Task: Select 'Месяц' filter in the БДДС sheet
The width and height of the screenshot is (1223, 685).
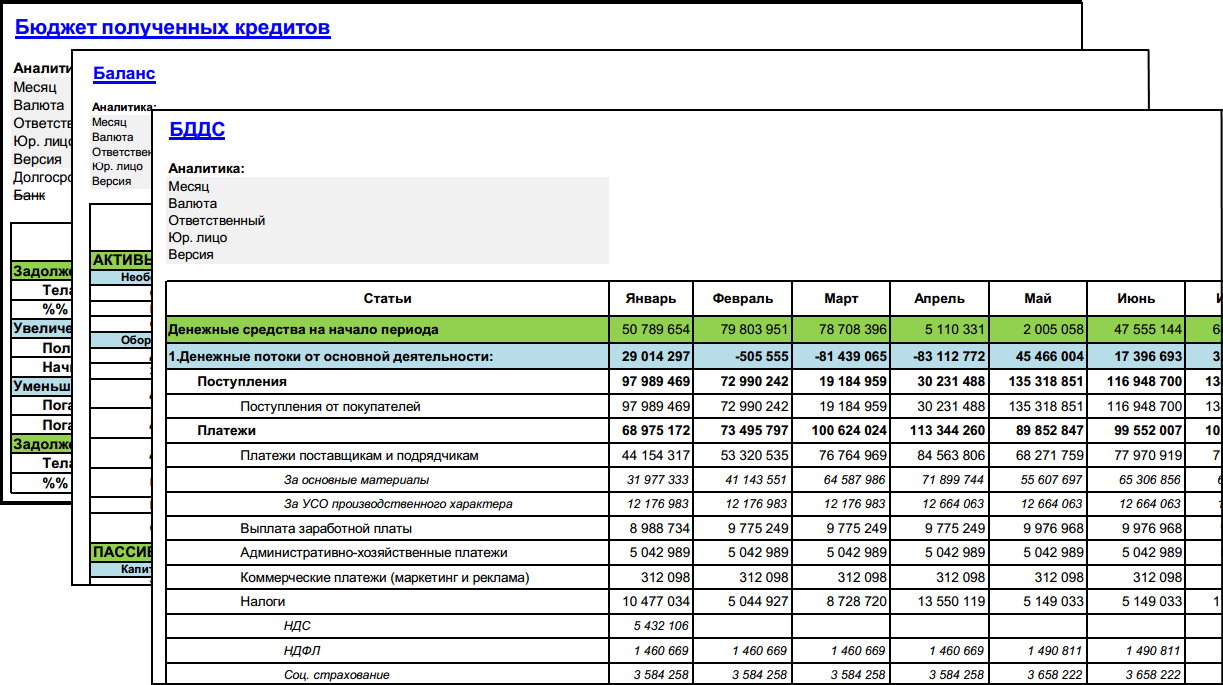Action: (189, 186)
